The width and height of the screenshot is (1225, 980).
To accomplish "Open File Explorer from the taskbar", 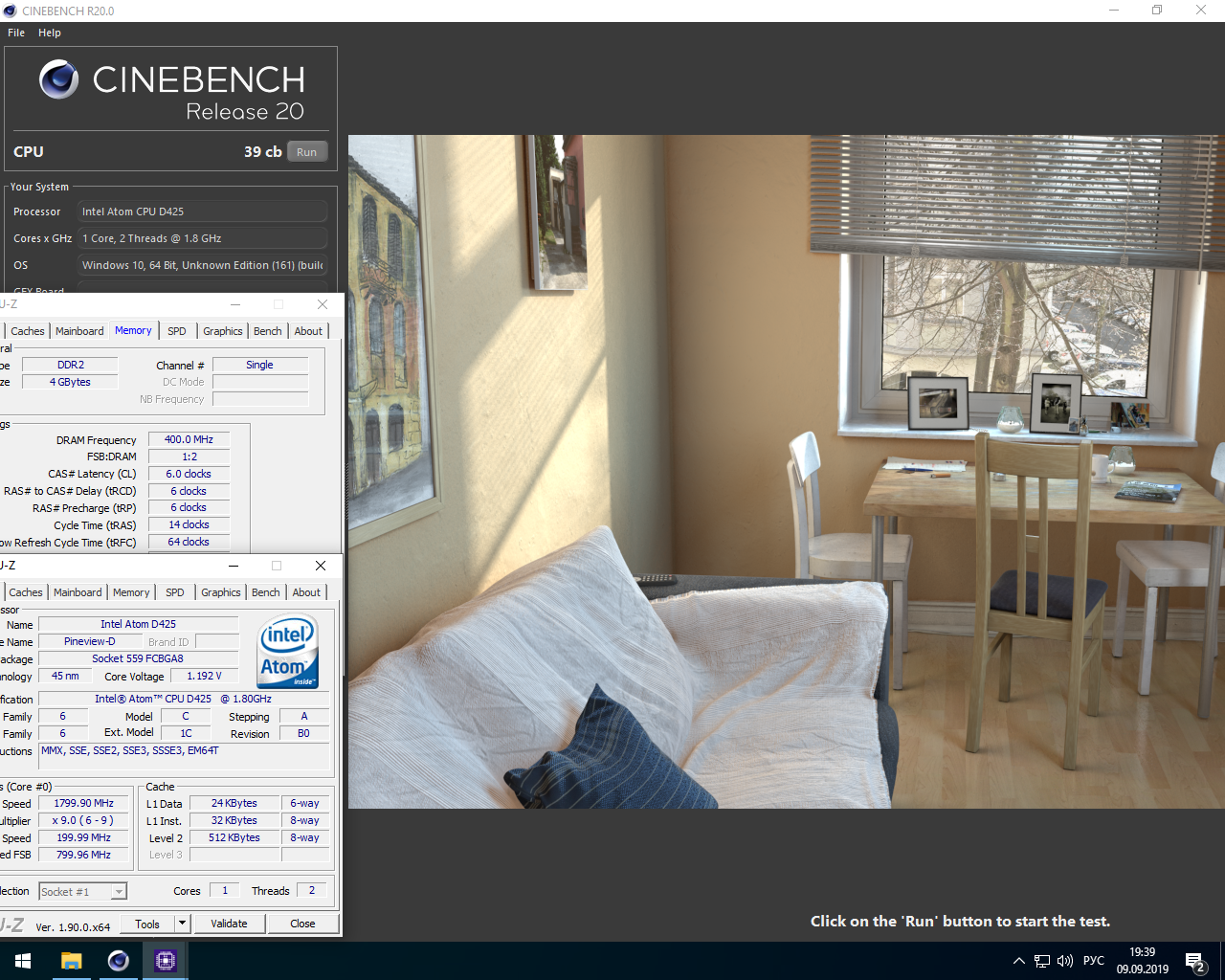I will point(72,961).
